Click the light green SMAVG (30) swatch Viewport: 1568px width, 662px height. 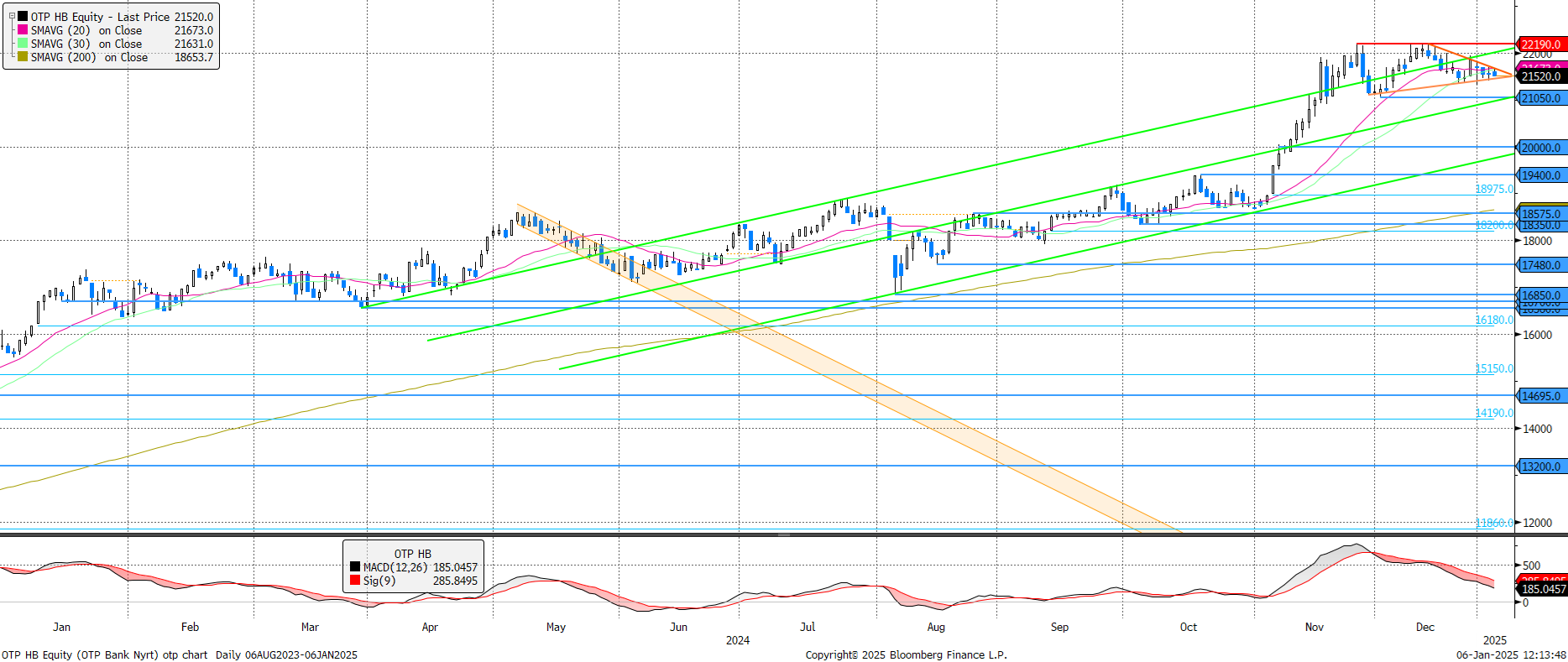tap(23, 44)
